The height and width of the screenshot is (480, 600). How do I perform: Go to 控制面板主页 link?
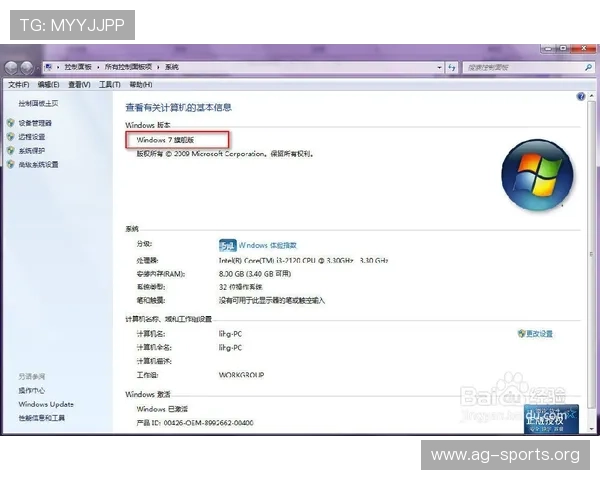point(38,103)
